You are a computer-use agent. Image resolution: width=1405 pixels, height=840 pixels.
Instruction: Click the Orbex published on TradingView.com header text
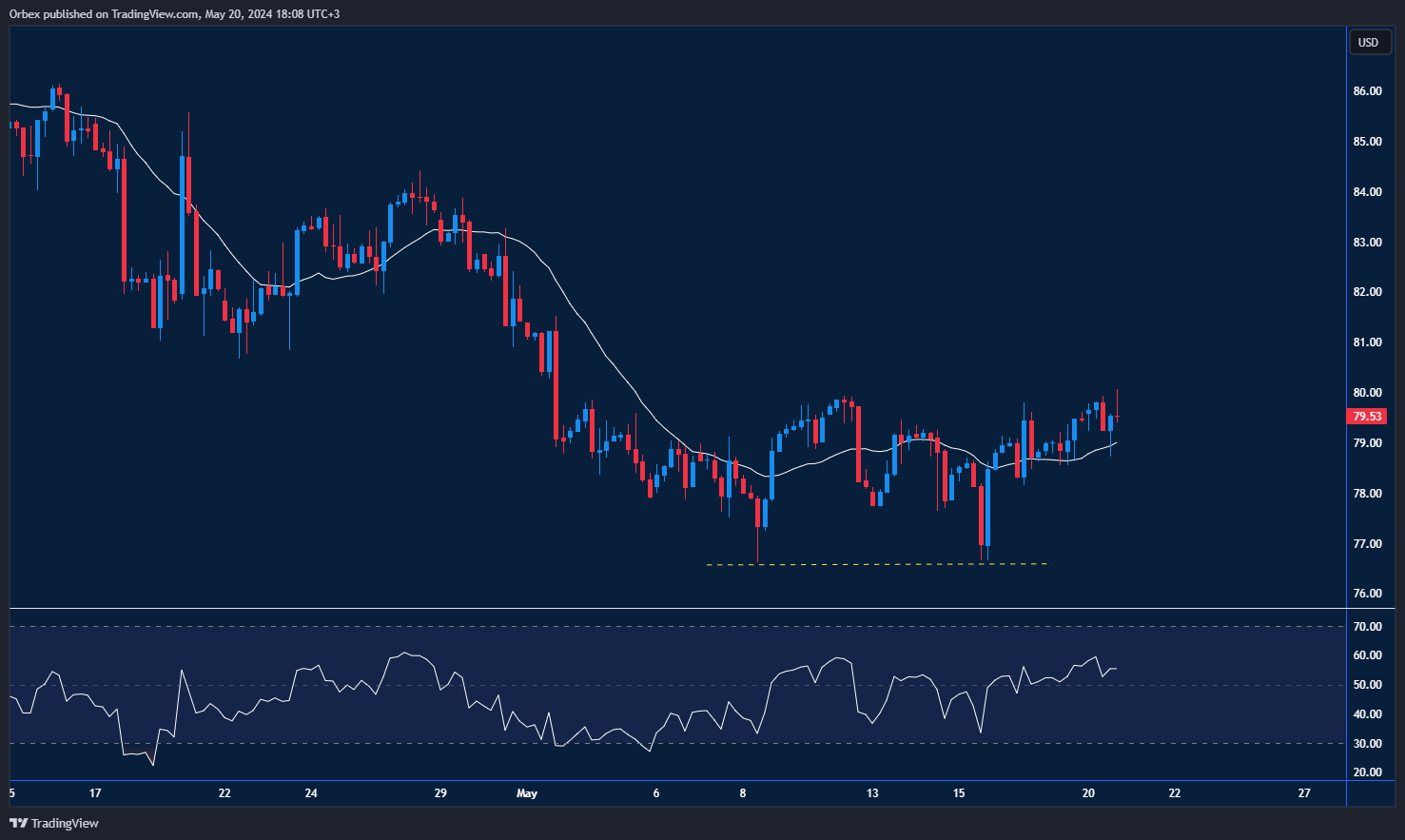174,13
